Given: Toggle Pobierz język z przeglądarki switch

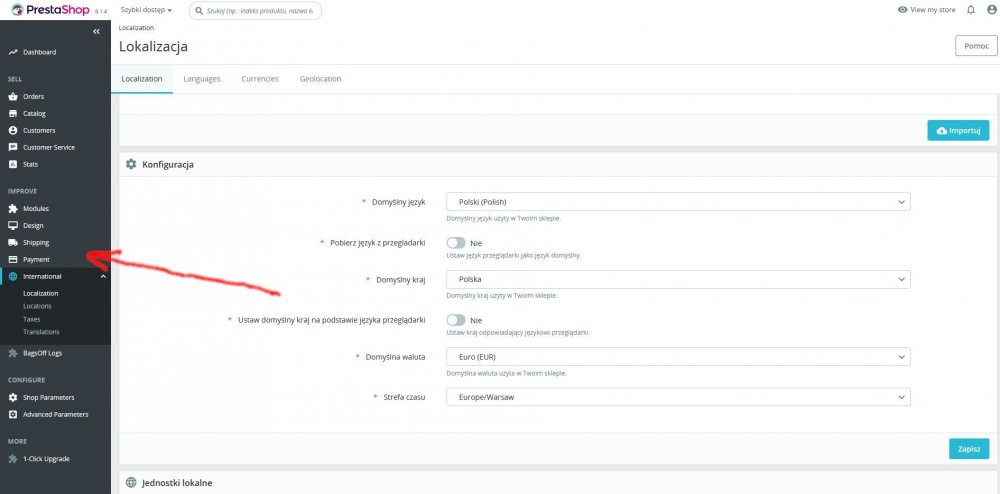Looking at the screenshot, I should (x=456, y=243).
